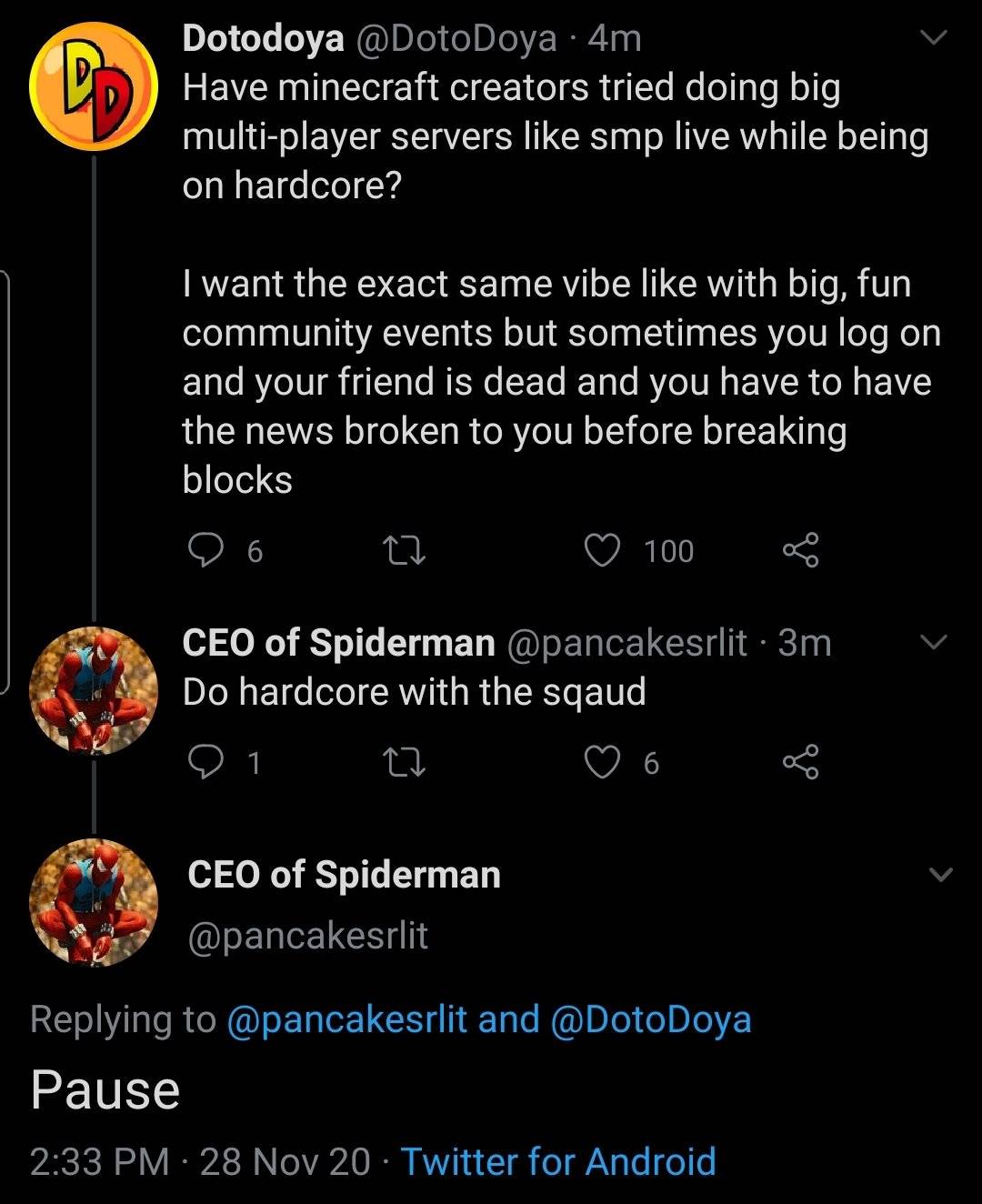Open Spiderman avatar on the 'Pause' tweet
The image size is (982, 1204).
94,902
